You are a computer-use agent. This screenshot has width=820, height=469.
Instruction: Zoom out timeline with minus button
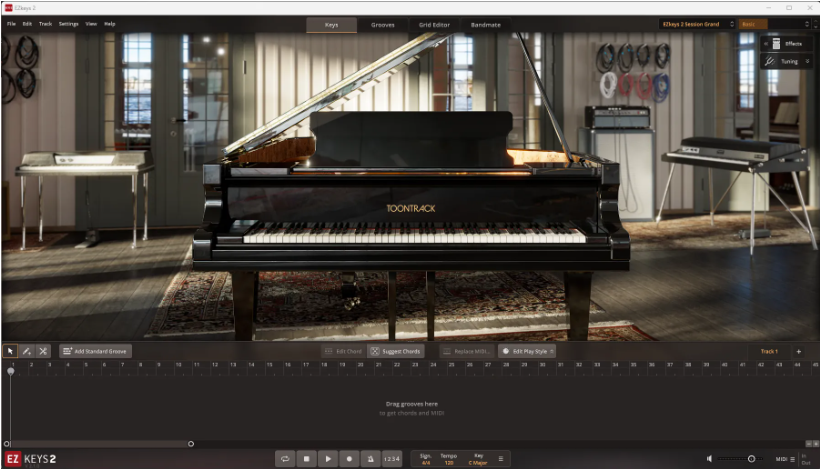pyautogui.click(x=808, y=443)
